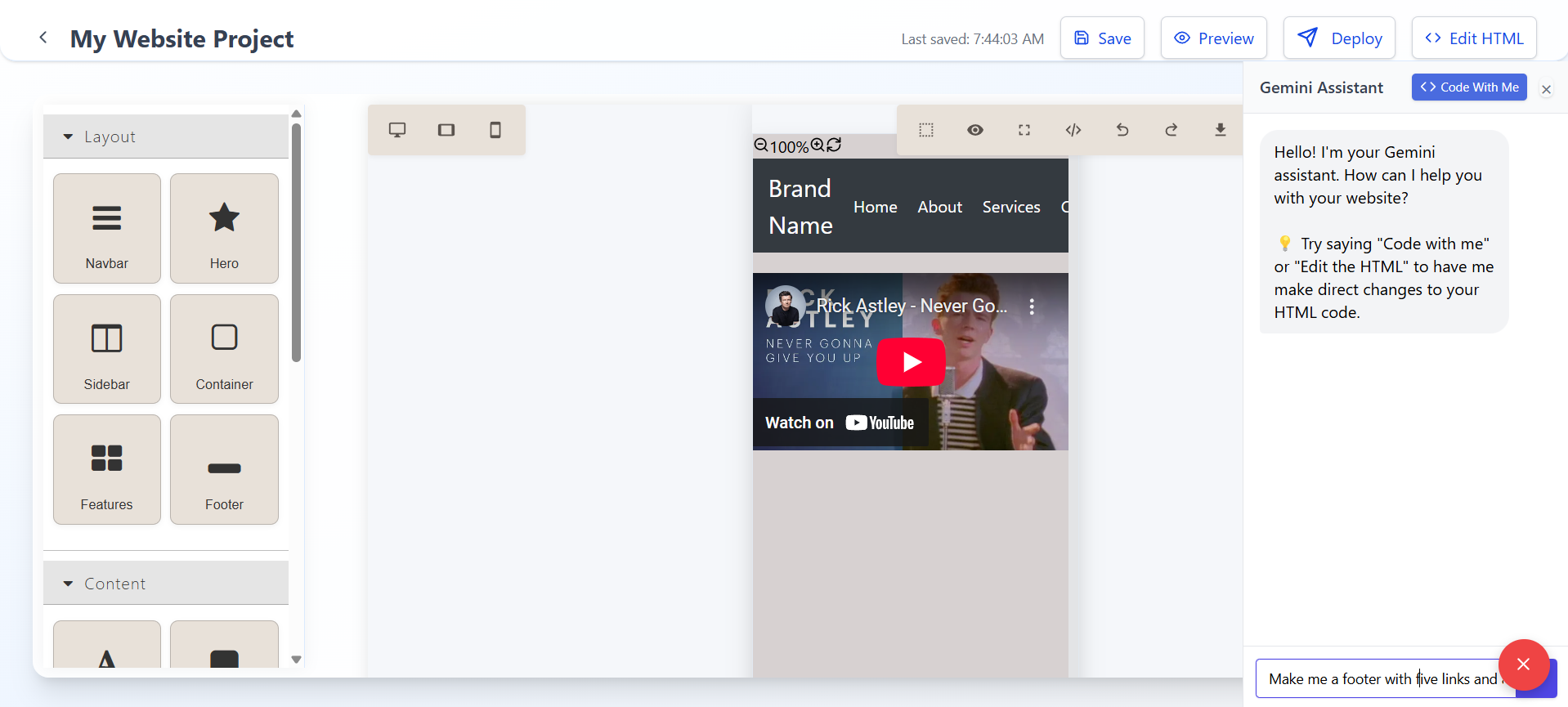Switch to mobile device view

[x=495, y=130]
